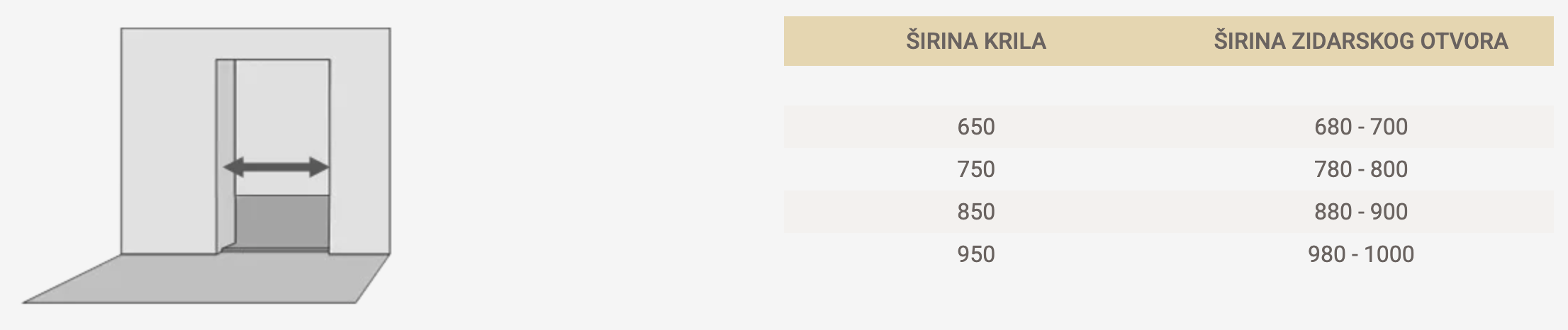Choose the 880 - 900 opening width
The image size is (1568, 330).
click(x=1360, y=212)
